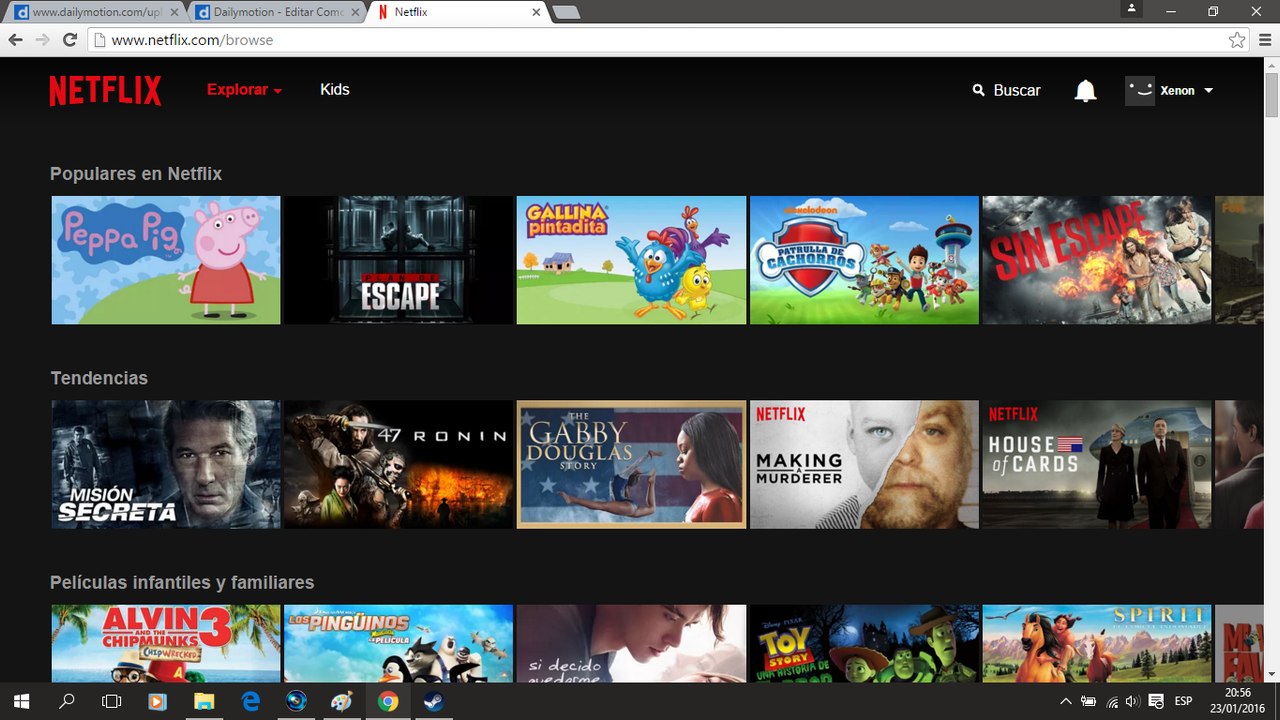This screenshot has width=1280, height=720.
Task: Expand the Explorar dropdown menu
Action: (245, 90)
